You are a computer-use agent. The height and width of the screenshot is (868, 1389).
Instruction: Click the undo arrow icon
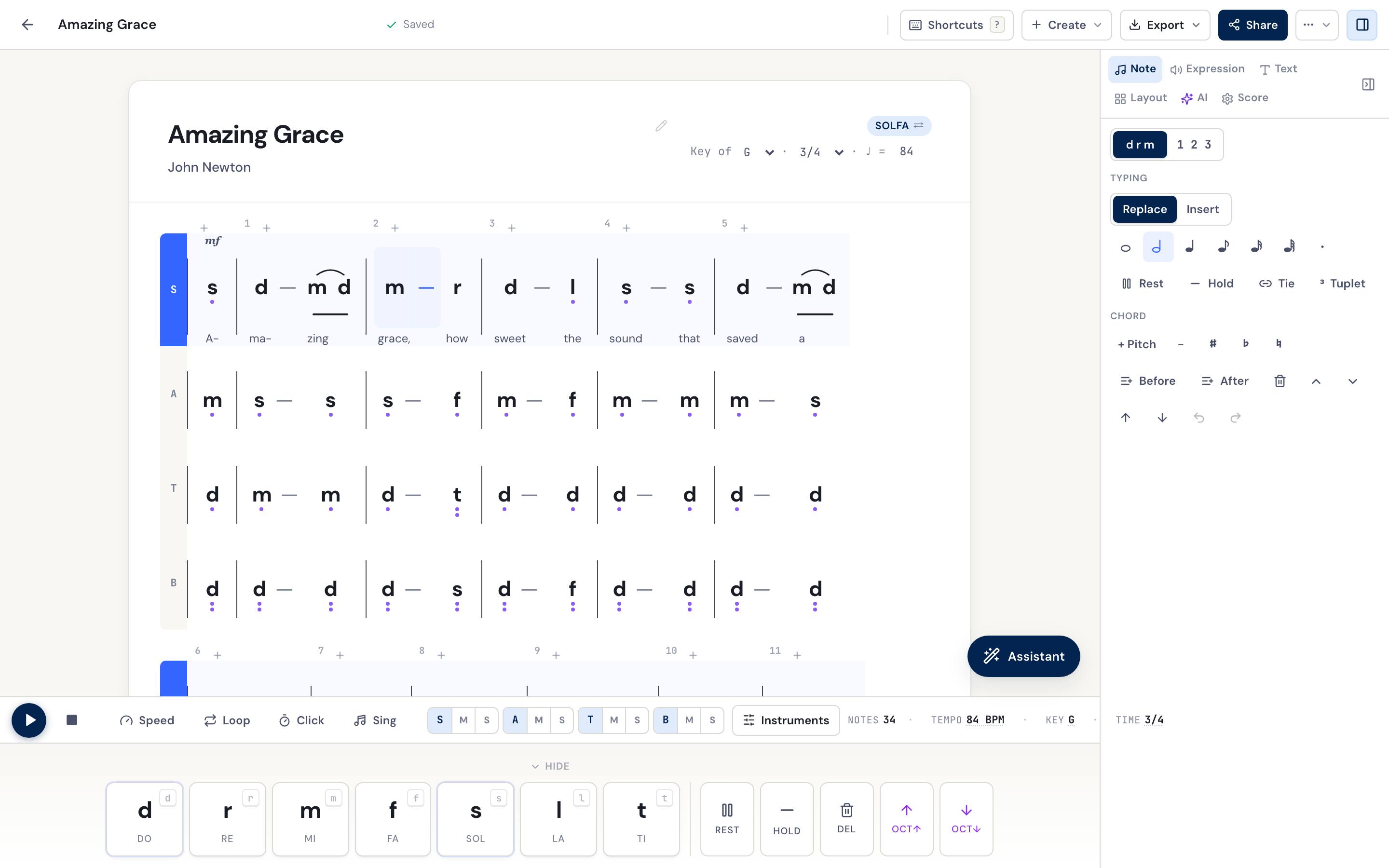click(1198, 417)
